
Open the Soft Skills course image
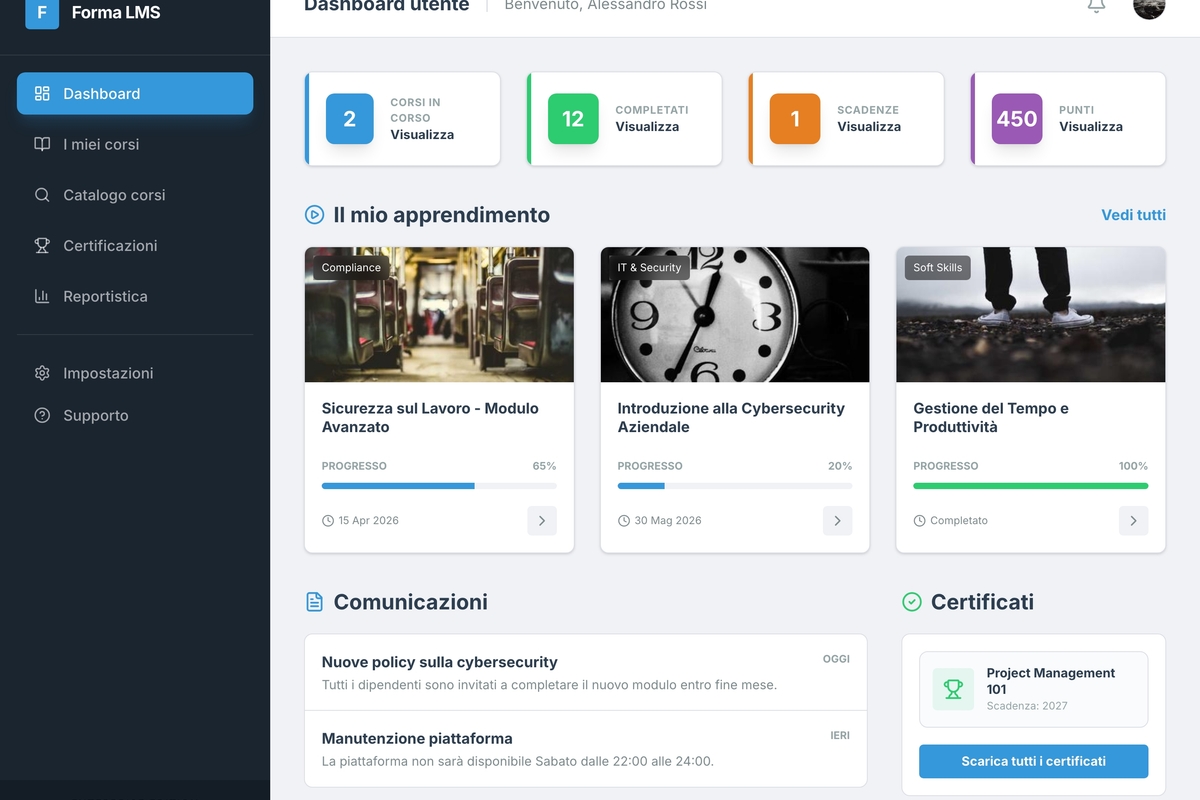[1031, 315]
